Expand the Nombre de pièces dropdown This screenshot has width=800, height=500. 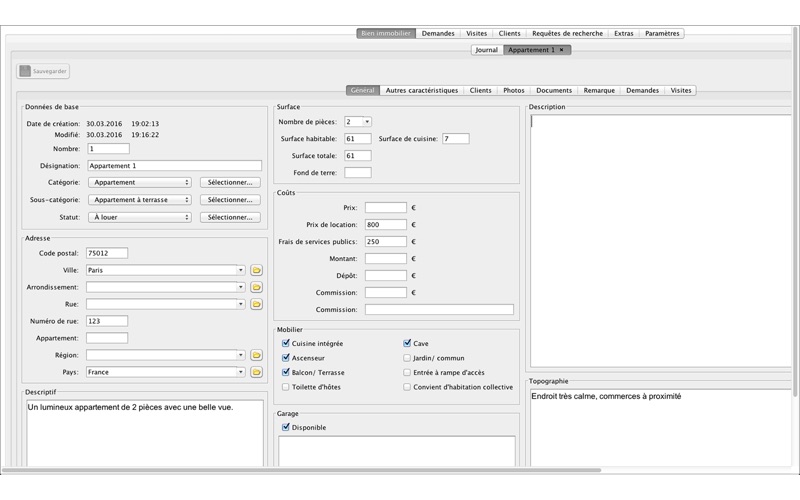point(366,122)
